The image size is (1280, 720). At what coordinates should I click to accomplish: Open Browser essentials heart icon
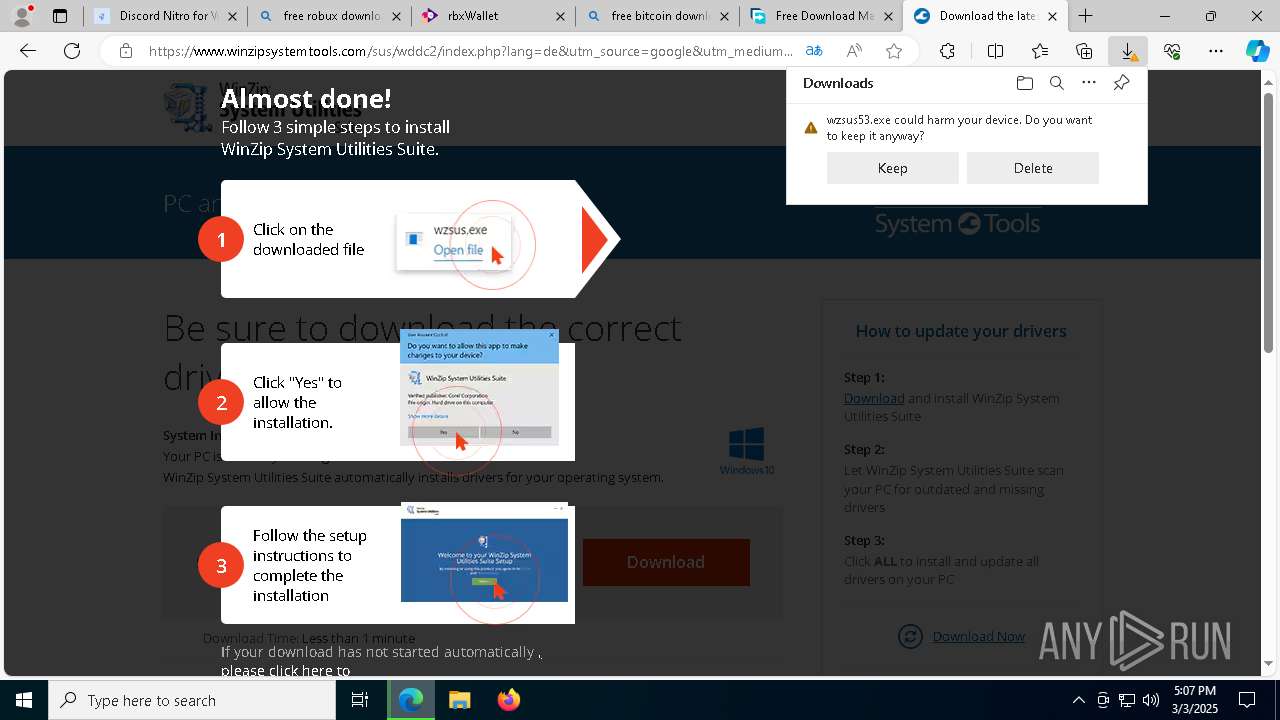pos(1172,51)
